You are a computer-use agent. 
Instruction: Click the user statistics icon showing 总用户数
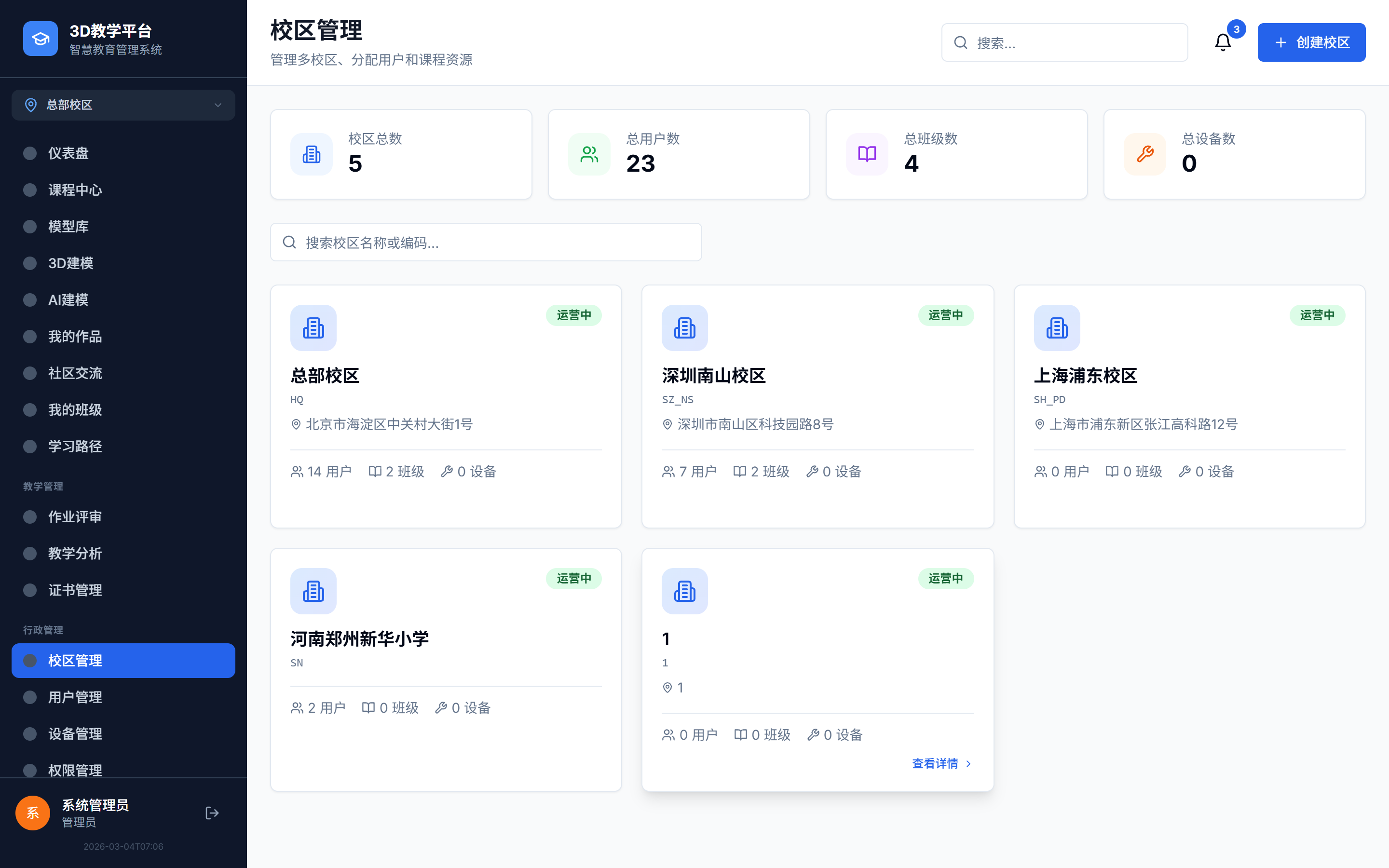(588, 154)
